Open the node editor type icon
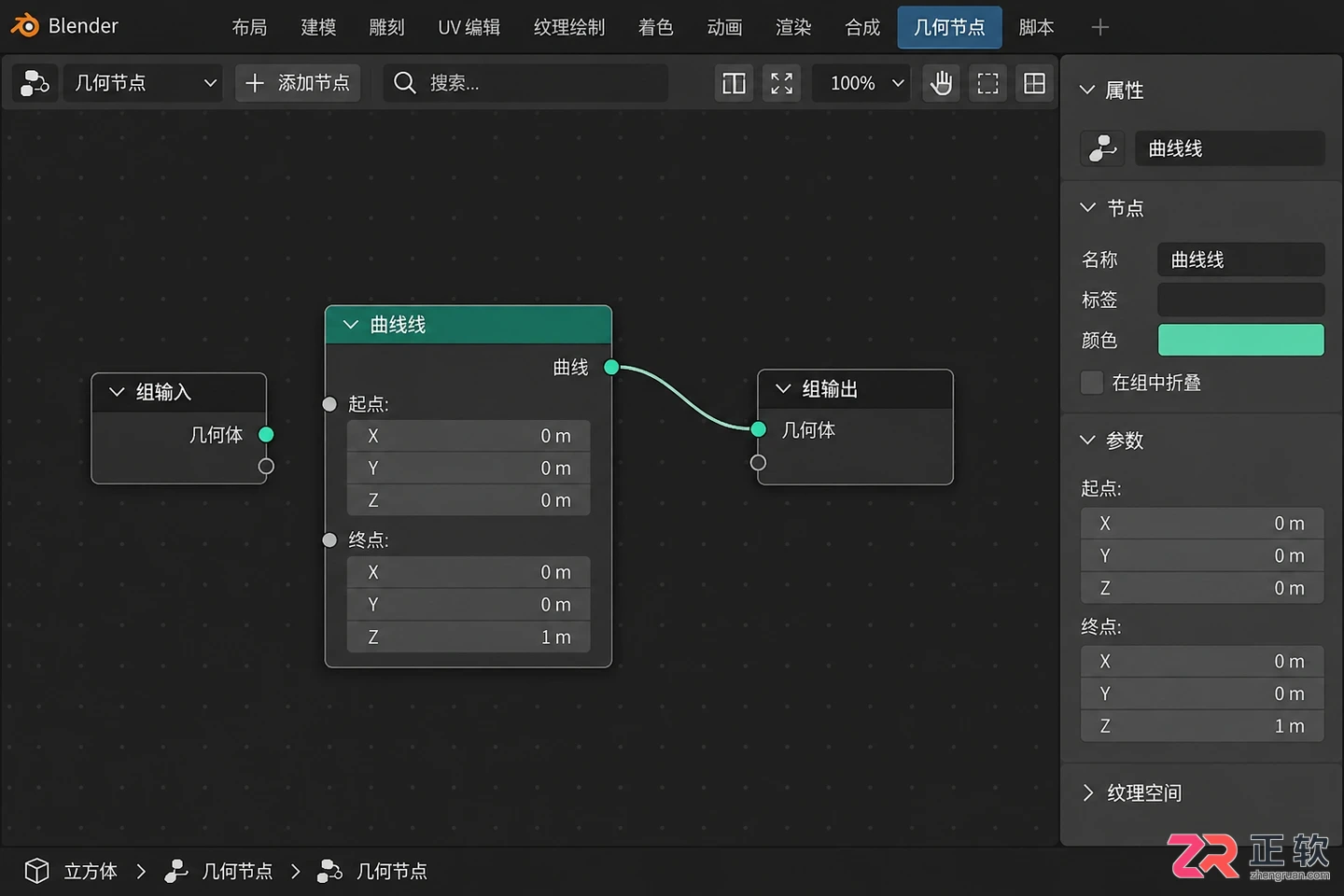 (x=35, y=83)
